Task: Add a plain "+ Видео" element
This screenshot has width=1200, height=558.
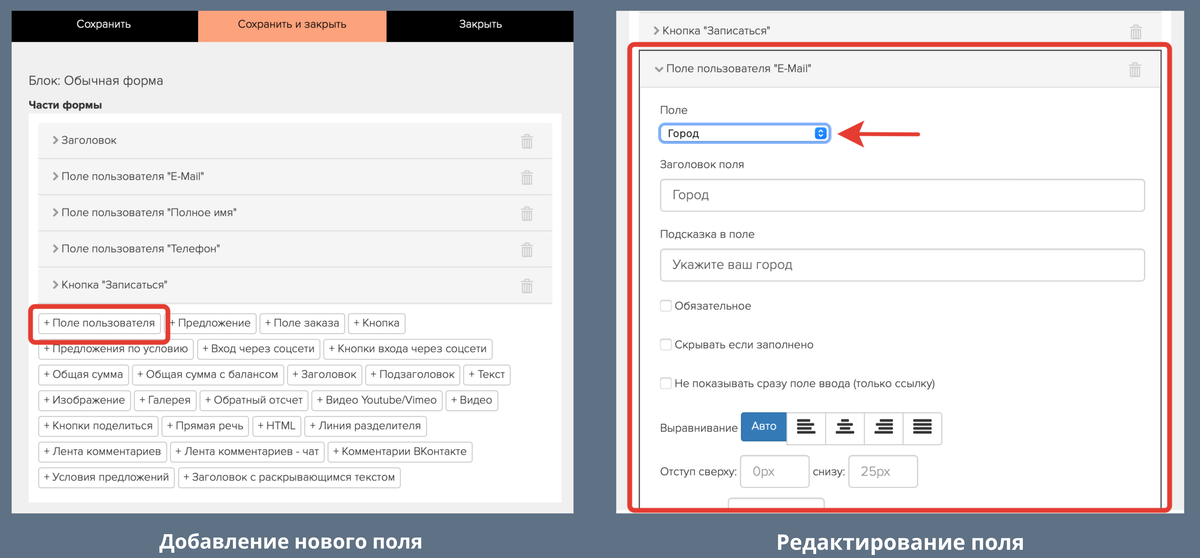Action: pyautogui.click(x=472, y=400)
